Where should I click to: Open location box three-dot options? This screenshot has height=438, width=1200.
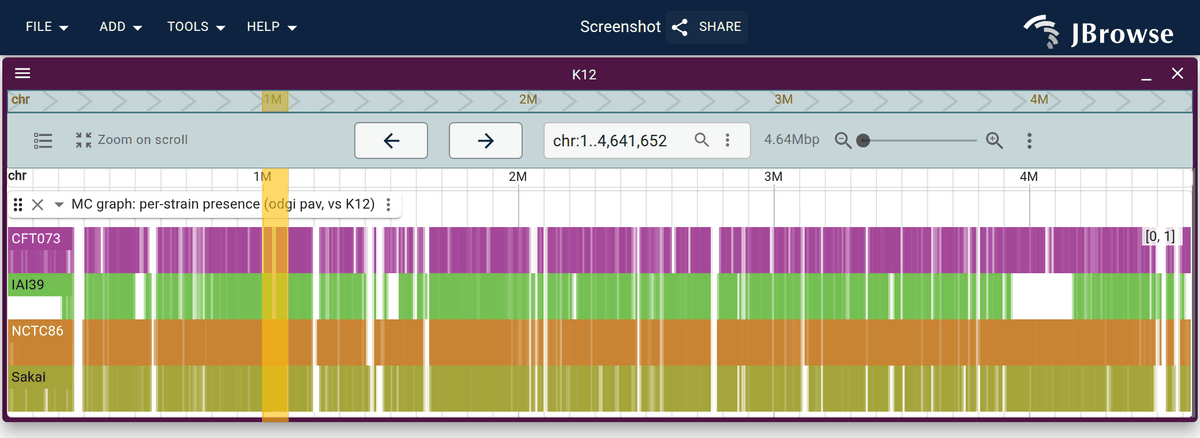[x=728, y=140]
